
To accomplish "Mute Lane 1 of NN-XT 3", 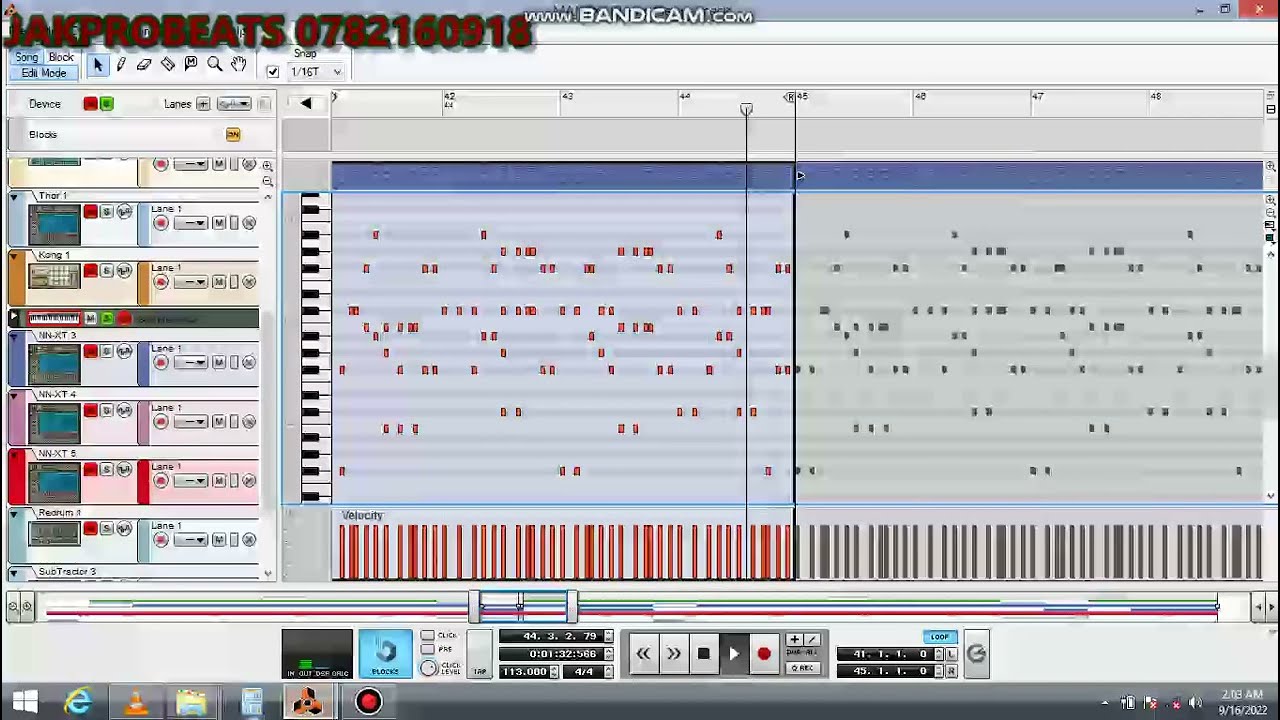I will tap(219, 362).
